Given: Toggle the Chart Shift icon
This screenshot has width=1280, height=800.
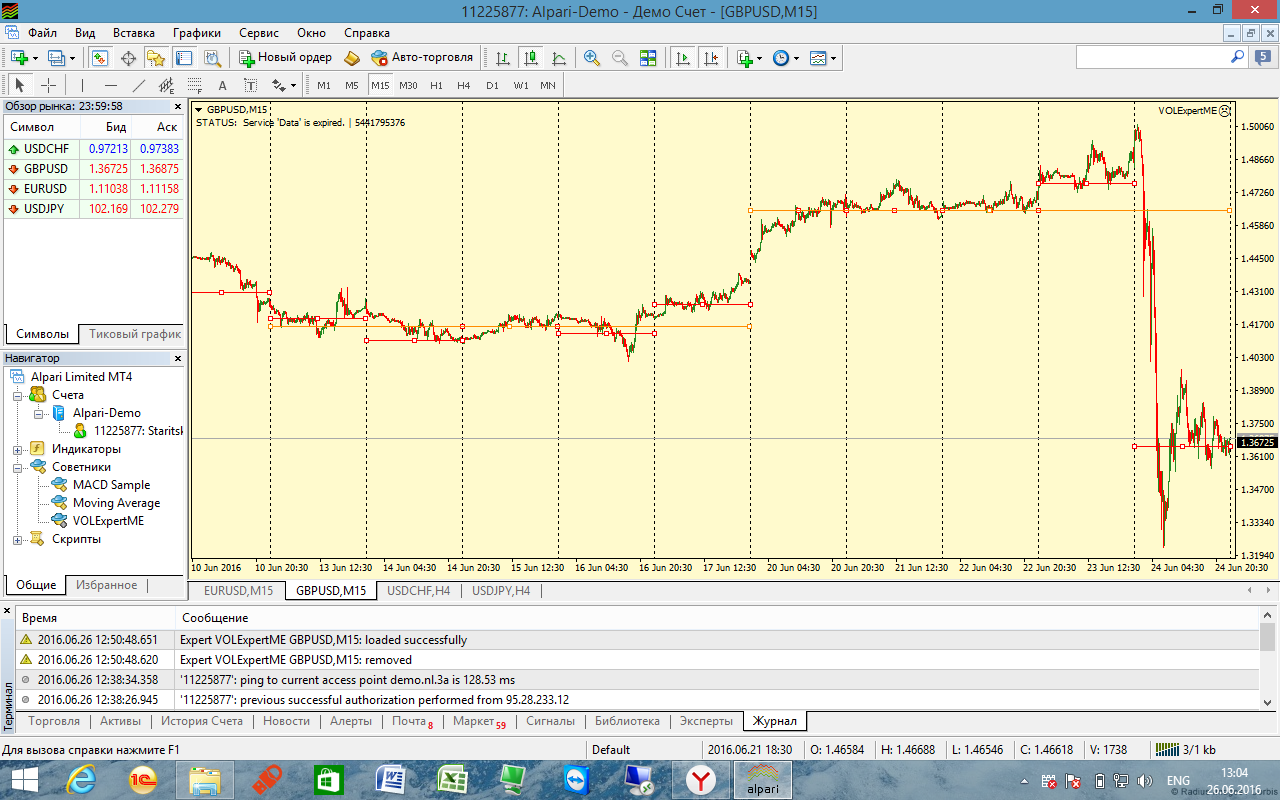Looking at the screenshot, I should (x=711, y=58).
